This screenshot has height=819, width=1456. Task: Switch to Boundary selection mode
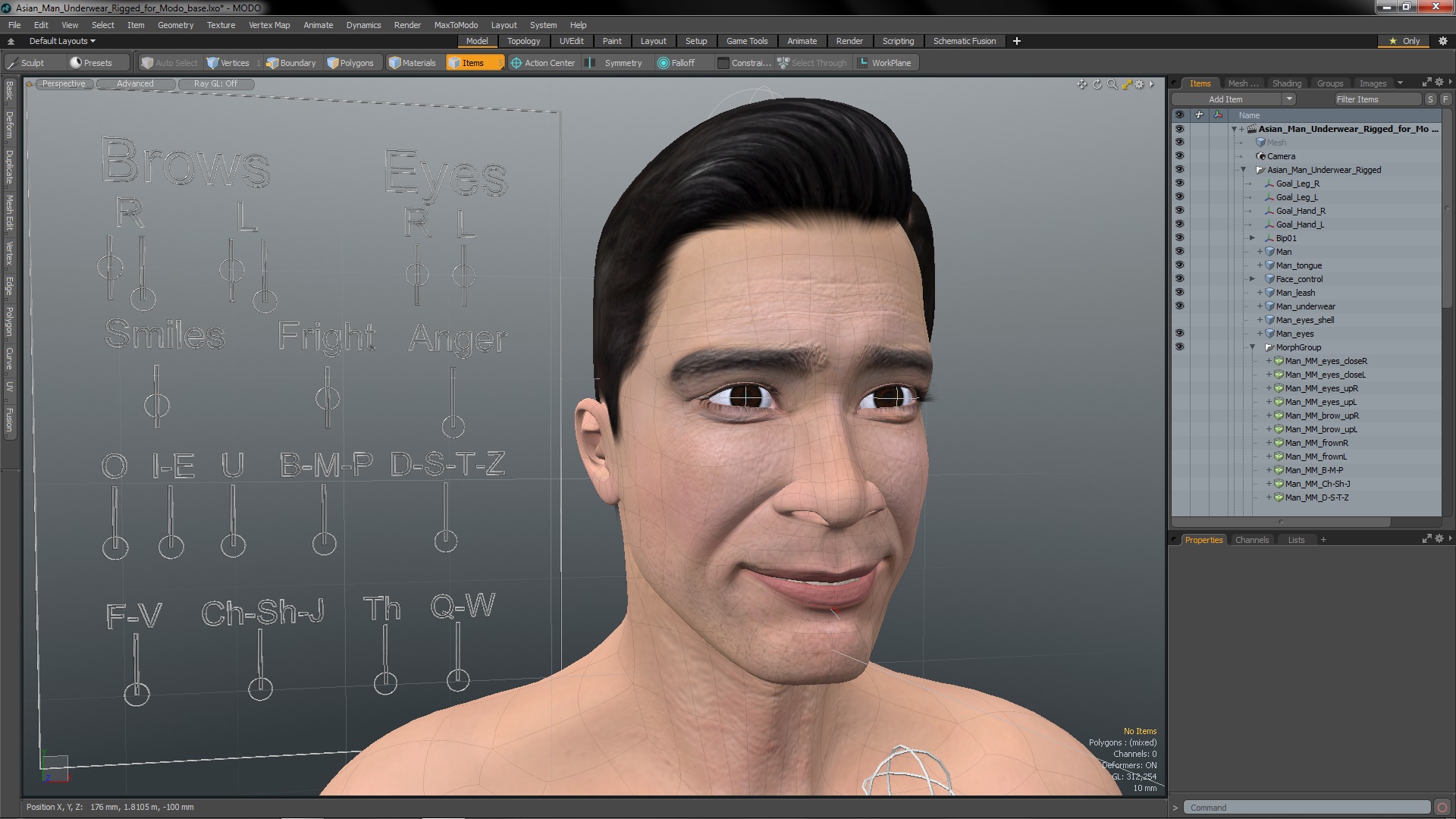coord(291,63)
